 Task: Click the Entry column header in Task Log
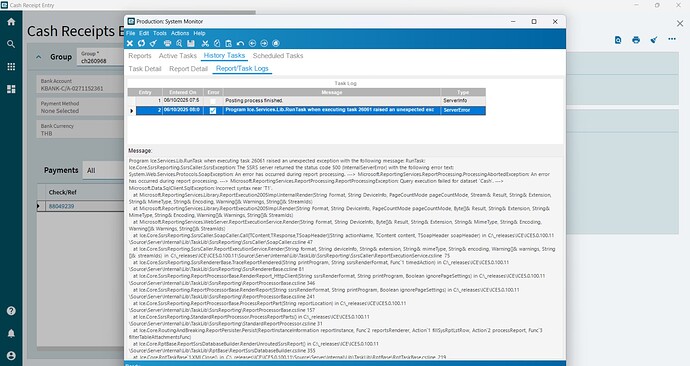(145, 92)
